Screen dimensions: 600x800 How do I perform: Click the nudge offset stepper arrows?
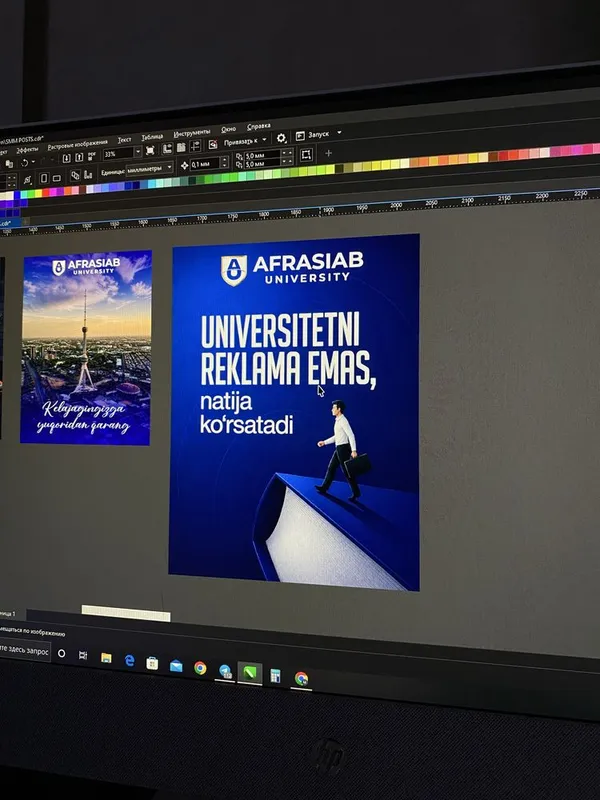pyautogui.click(x=224, y=162)
